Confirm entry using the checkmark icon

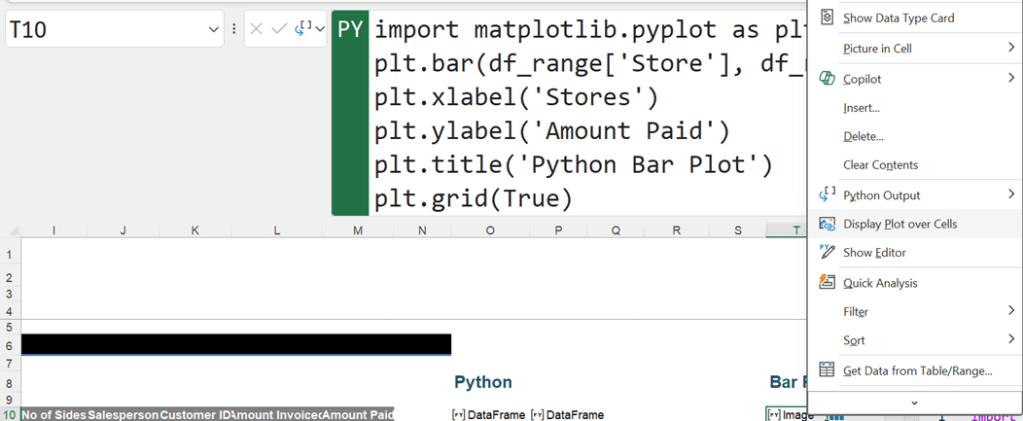tap(279, 30)
